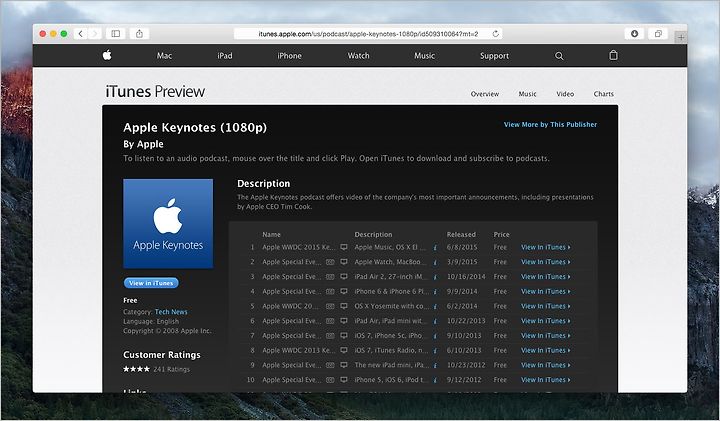
Task: View the 6/2/2014 episode in iTunes
Action: (546, 306)
